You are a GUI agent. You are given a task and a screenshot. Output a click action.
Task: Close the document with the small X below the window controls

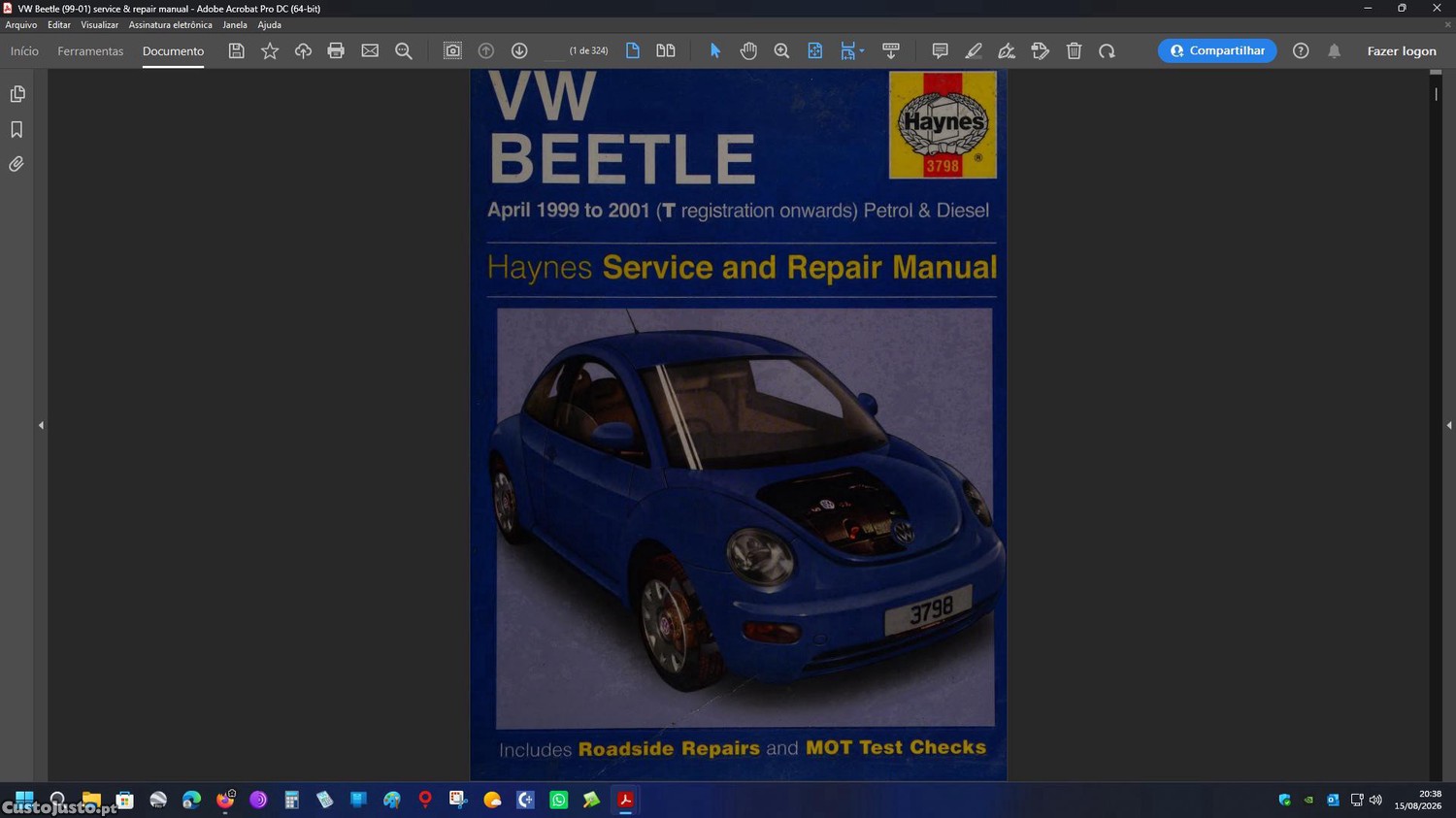point(1447,25)
